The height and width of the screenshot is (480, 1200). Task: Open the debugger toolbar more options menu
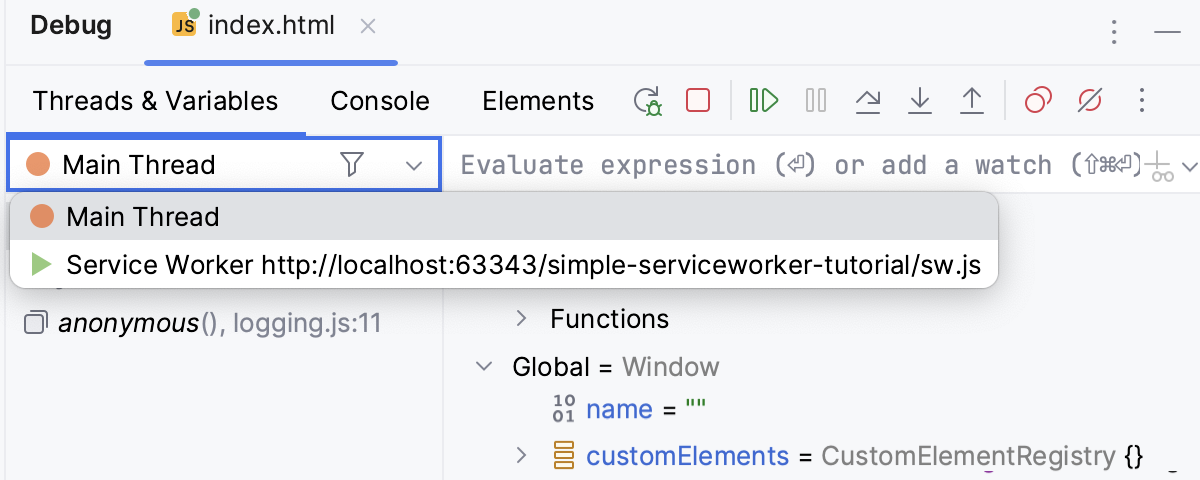(1142, 101)
